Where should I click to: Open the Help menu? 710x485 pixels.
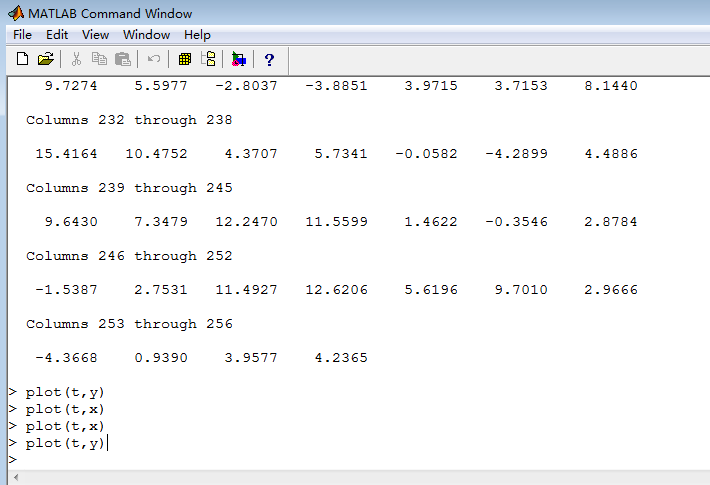tap(197, 35)
